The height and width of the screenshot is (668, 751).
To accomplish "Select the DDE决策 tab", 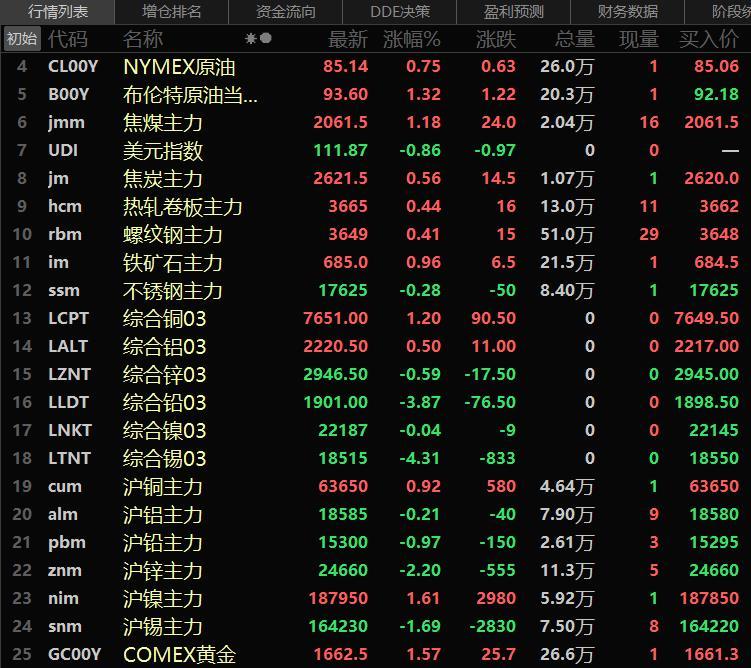I will (400, 12).
